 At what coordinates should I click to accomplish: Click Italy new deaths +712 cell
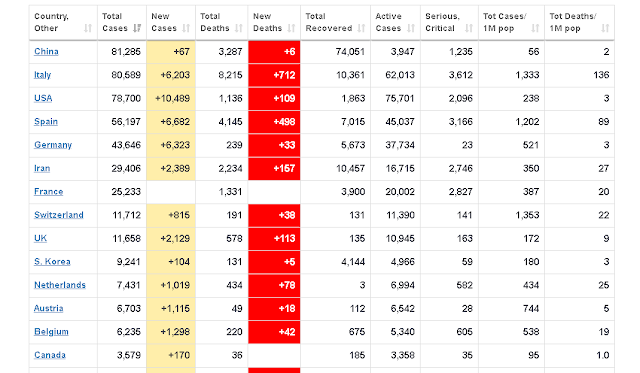click(274, 75)
